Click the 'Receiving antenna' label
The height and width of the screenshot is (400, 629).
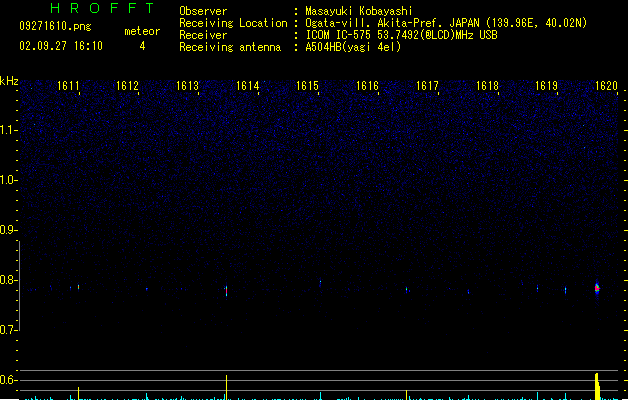point(230,47)
